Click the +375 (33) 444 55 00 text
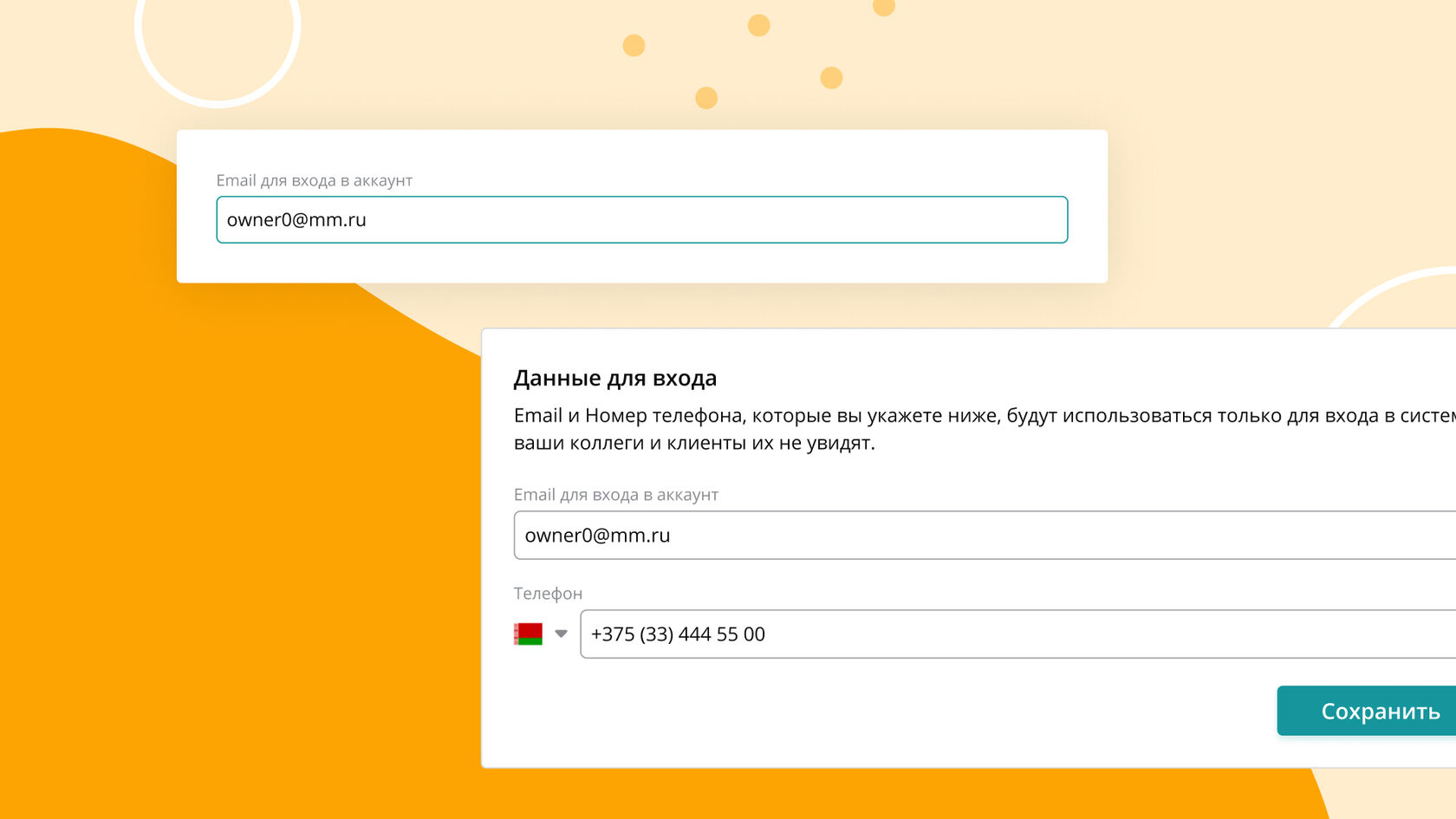The width and height of the screenshot is (1456, 819). 678,634
